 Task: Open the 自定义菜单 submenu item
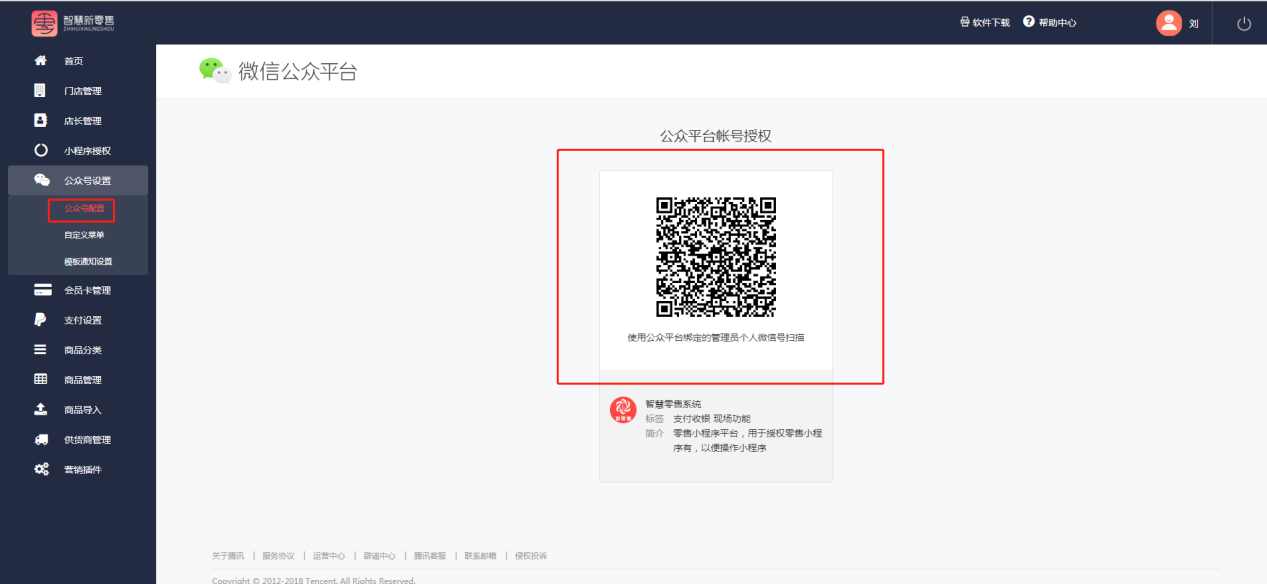(84, 235)
